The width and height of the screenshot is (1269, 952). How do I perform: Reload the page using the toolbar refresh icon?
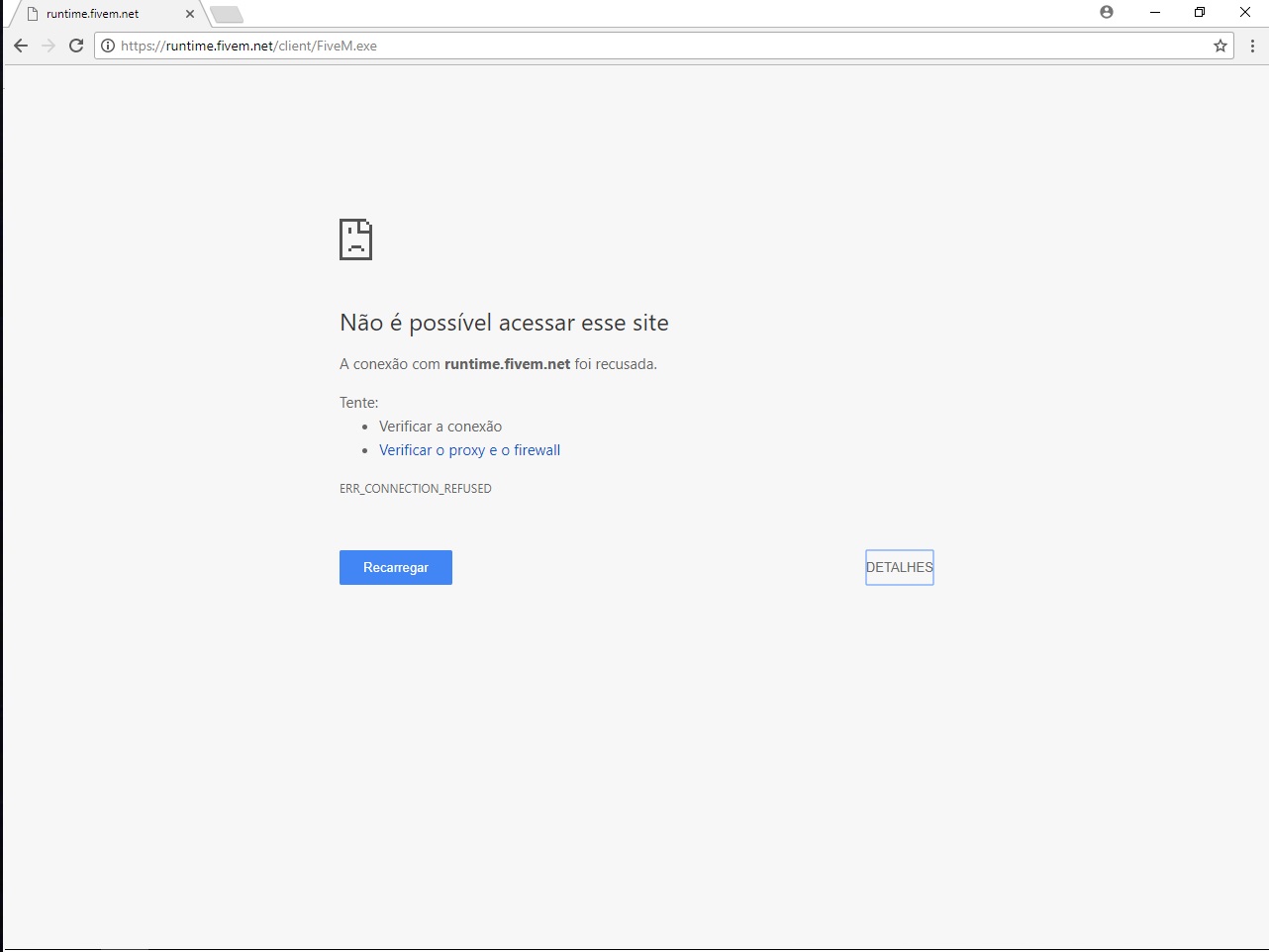click(x=76, y=46)
